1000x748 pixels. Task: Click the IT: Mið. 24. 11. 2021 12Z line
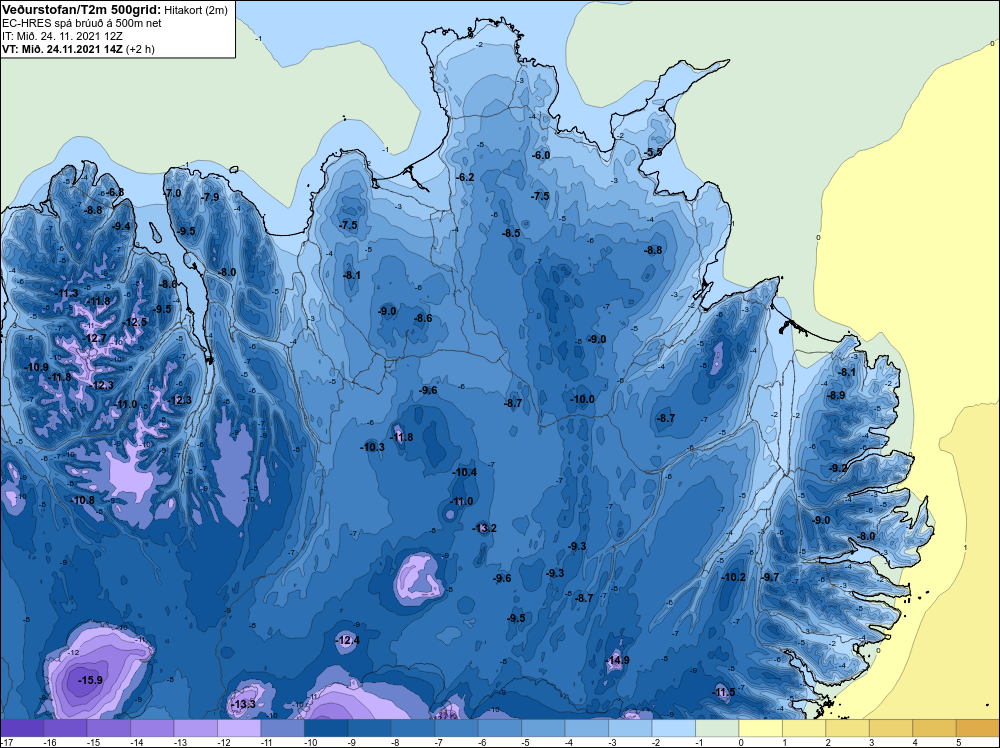tap(62, 36)
